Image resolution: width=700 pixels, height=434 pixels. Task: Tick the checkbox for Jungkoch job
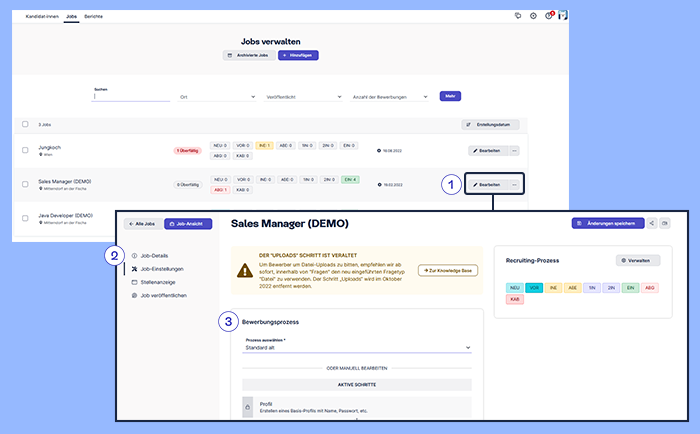click(26, 150)
